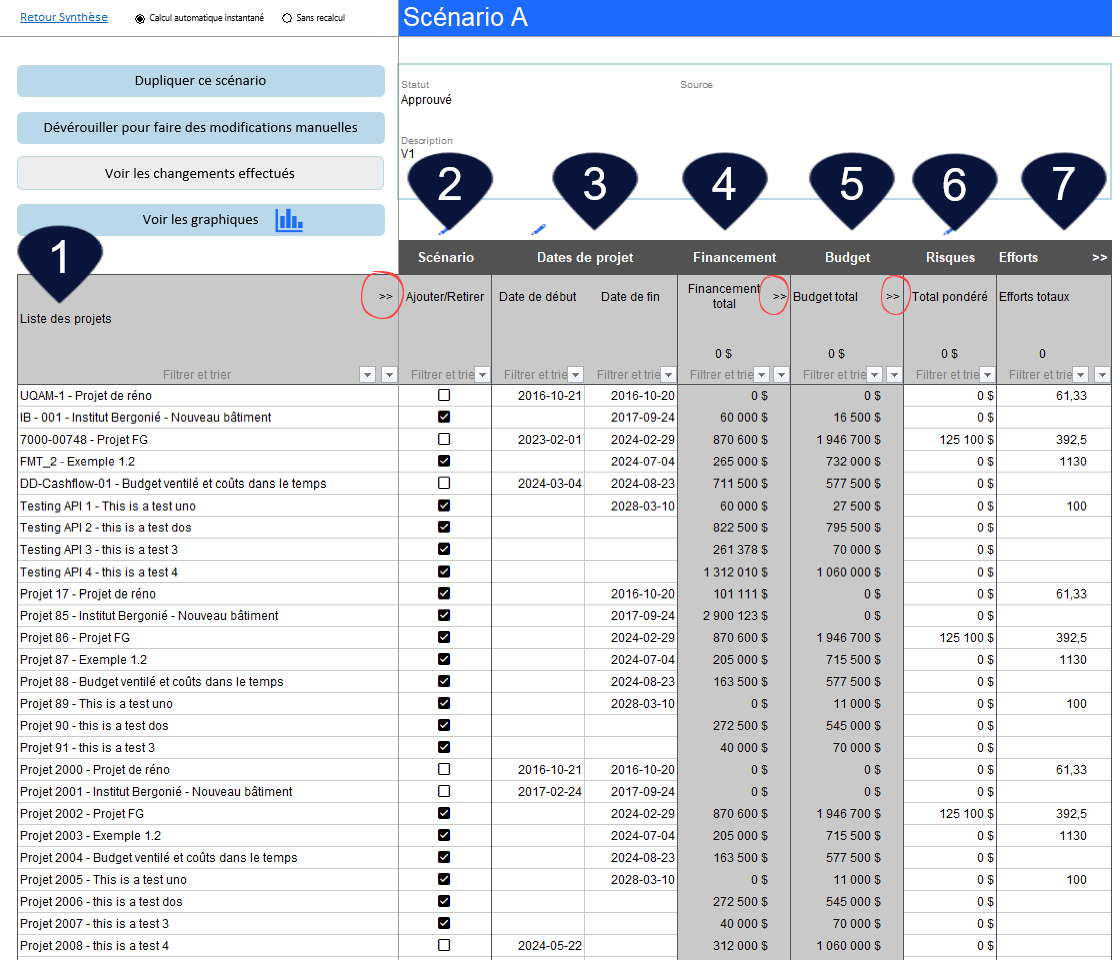Click the blue pencil icon above Dates de projet
Viewport: 1120px width, 960px height.
[x=539, y=229]
